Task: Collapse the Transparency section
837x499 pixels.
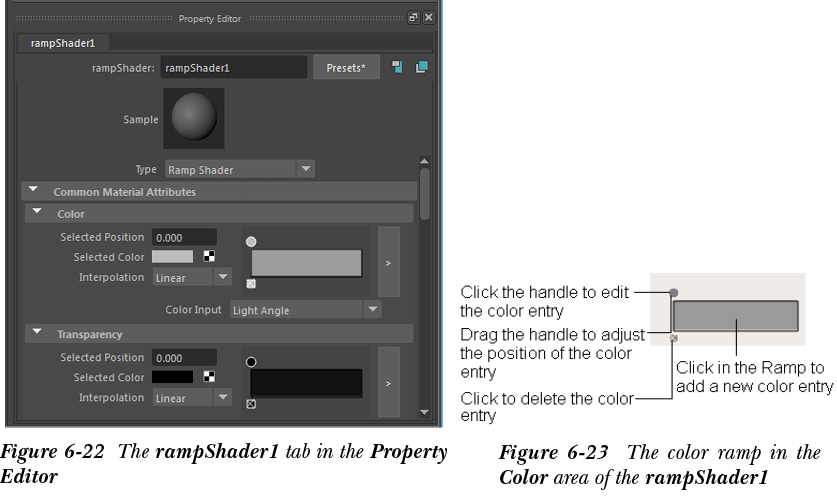Action: [x=36, y=333]
